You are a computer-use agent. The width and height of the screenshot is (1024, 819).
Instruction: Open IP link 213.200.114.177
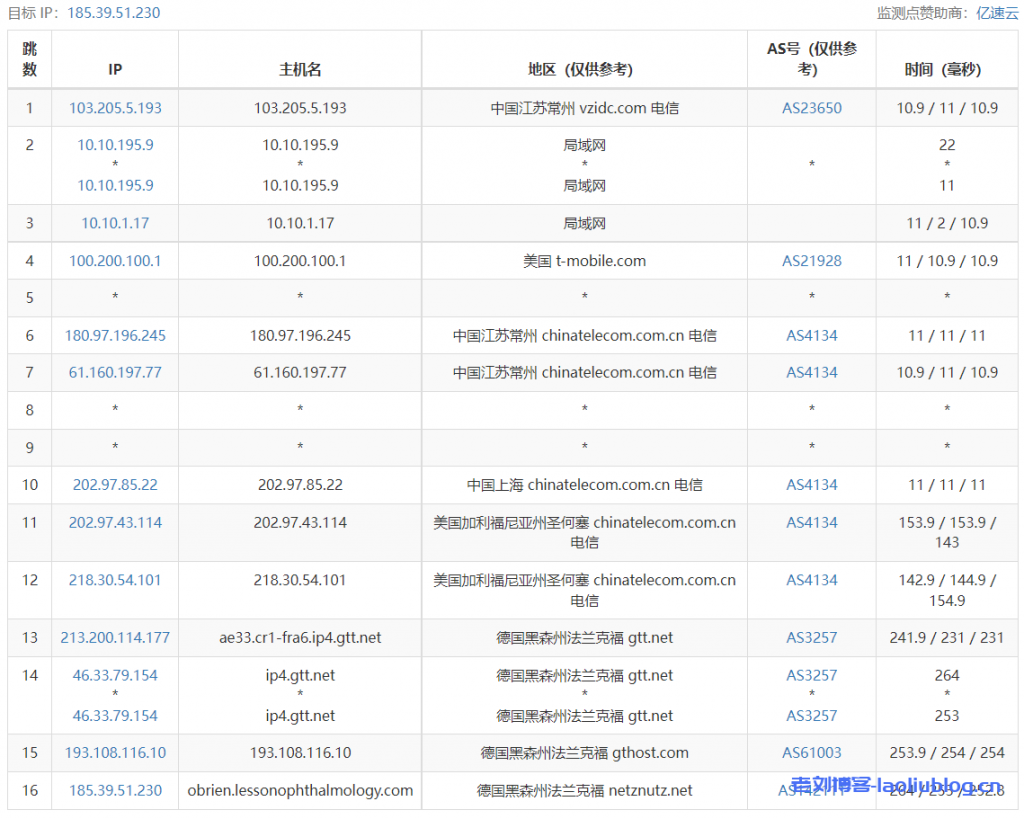click(115, 638)
